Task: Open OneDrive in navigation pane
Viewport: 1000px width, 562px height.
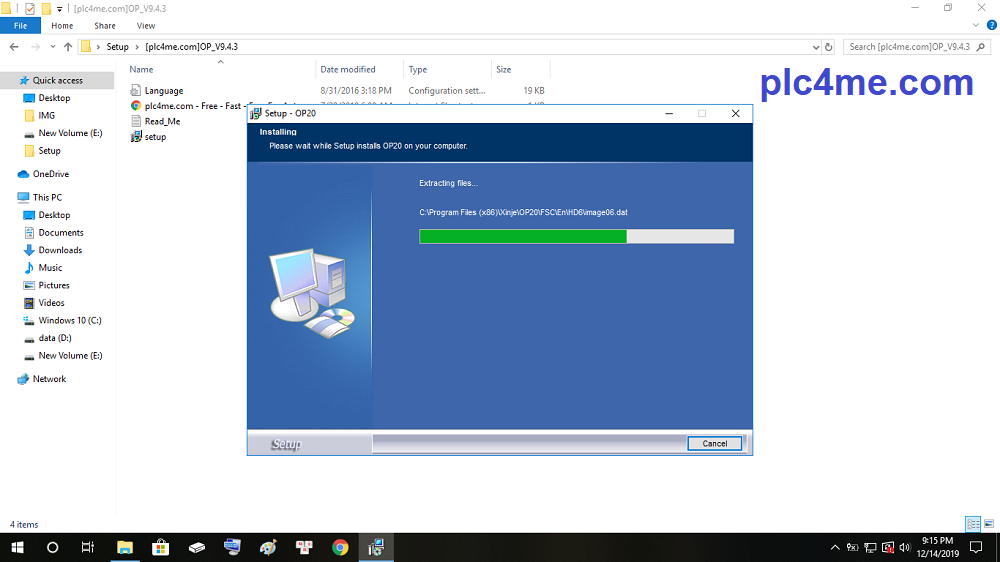Action: [50, 174]
